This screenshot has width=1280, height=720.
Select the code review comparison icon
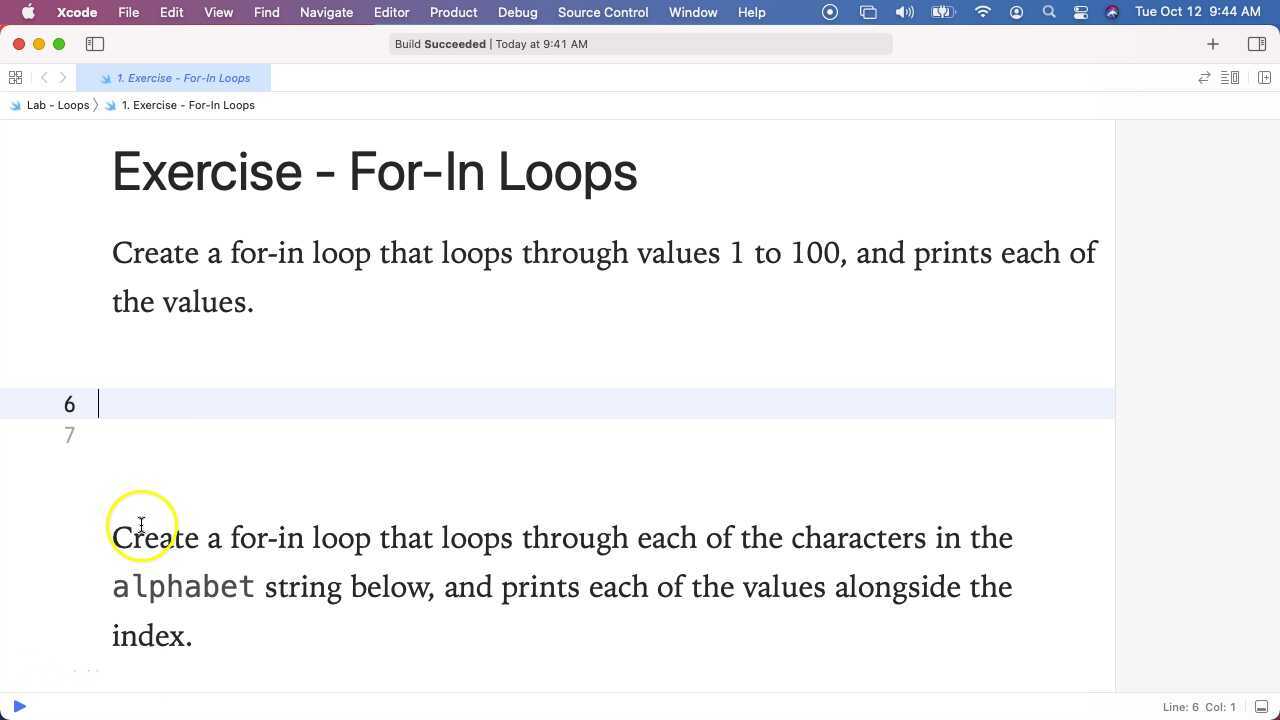click(1204, 77)
